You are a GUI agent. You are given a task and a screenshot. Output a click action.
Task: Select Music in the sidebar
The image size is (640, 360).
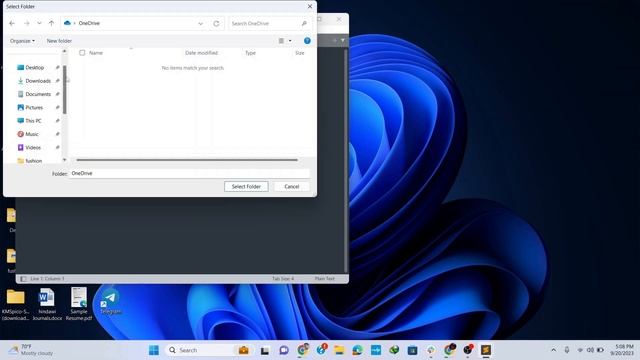pyautogui.click(x=32, y=134)
